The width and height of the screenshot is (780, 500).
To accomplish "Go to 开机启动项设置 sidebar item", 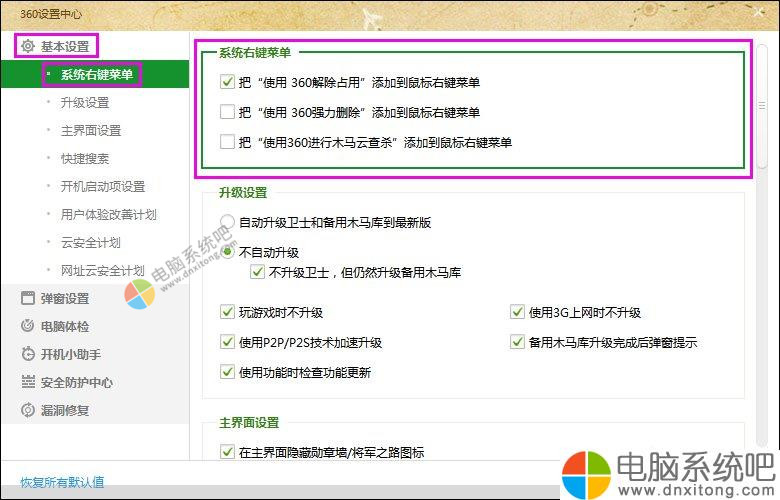I will tap(103, 186).
